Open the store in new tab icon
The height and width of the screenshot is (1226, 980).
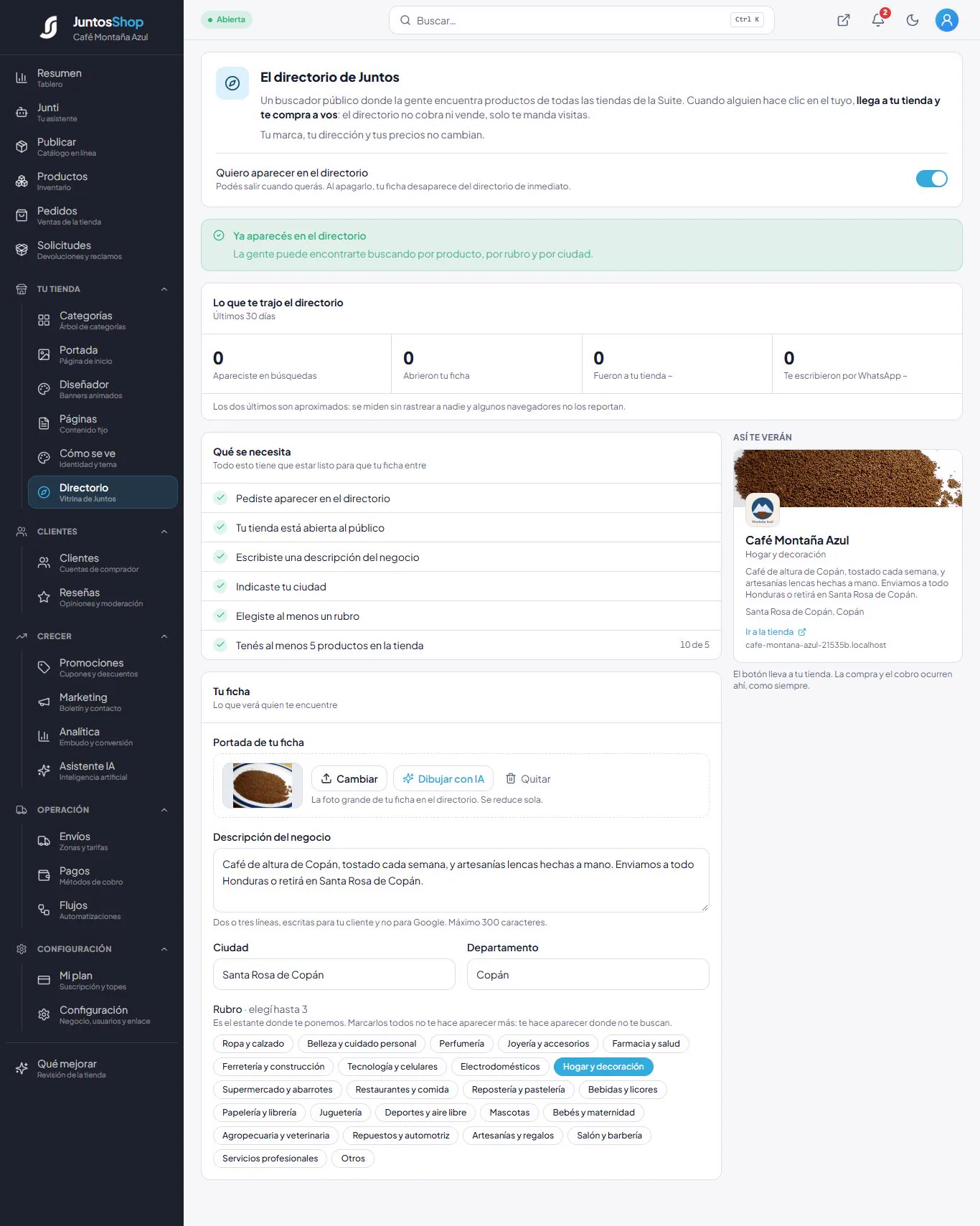point(844,20)
